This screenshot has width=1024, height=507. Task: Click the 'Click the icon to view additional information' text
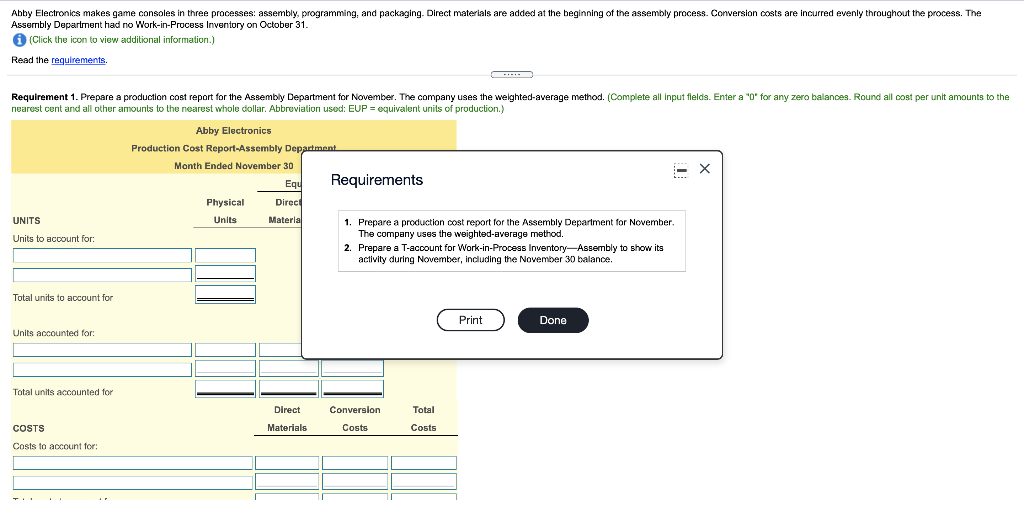(121, 40)
